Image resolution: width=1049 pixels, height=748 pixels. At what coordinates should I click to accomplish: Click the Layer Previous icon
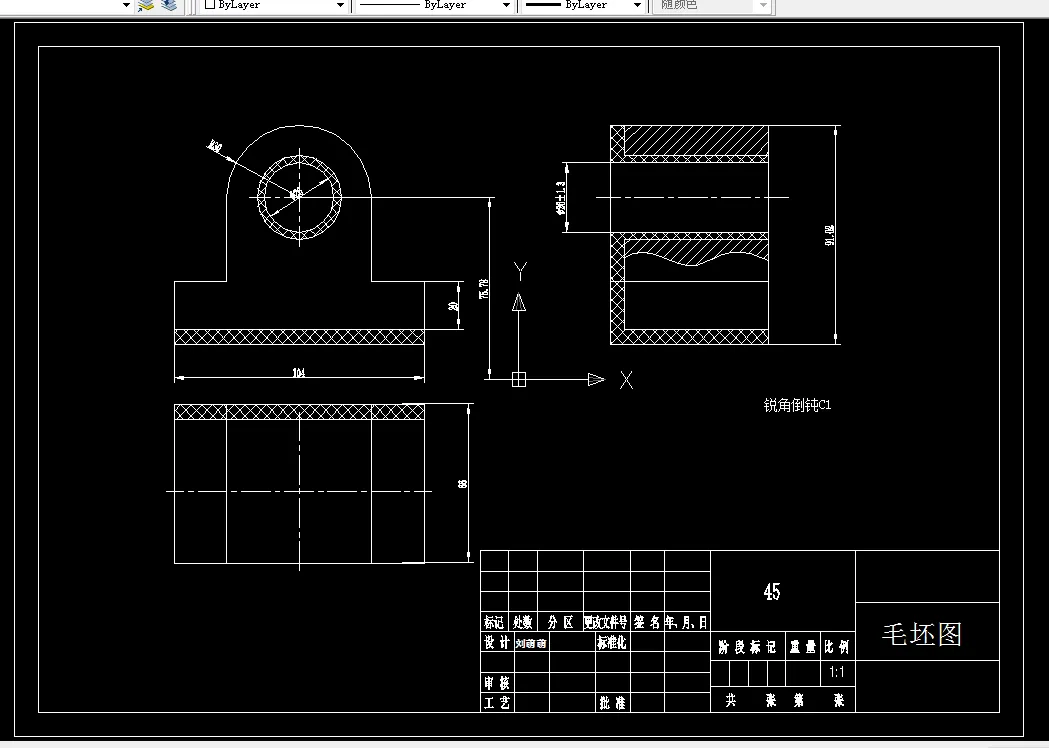(169, 5)
